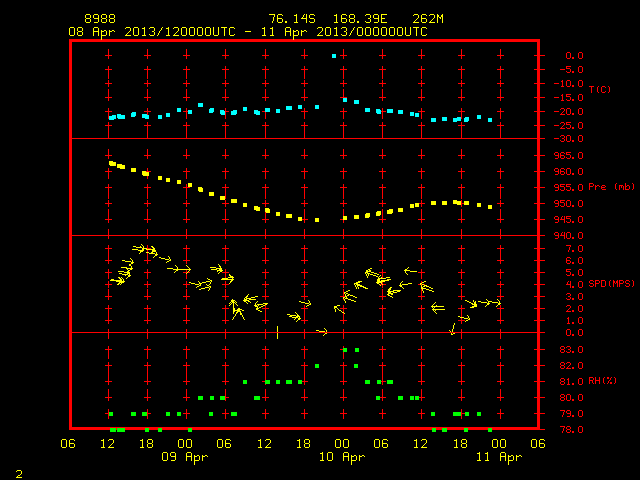
Task: Click the Pre (mb) pressure axis label
Action: pos(611,187)
